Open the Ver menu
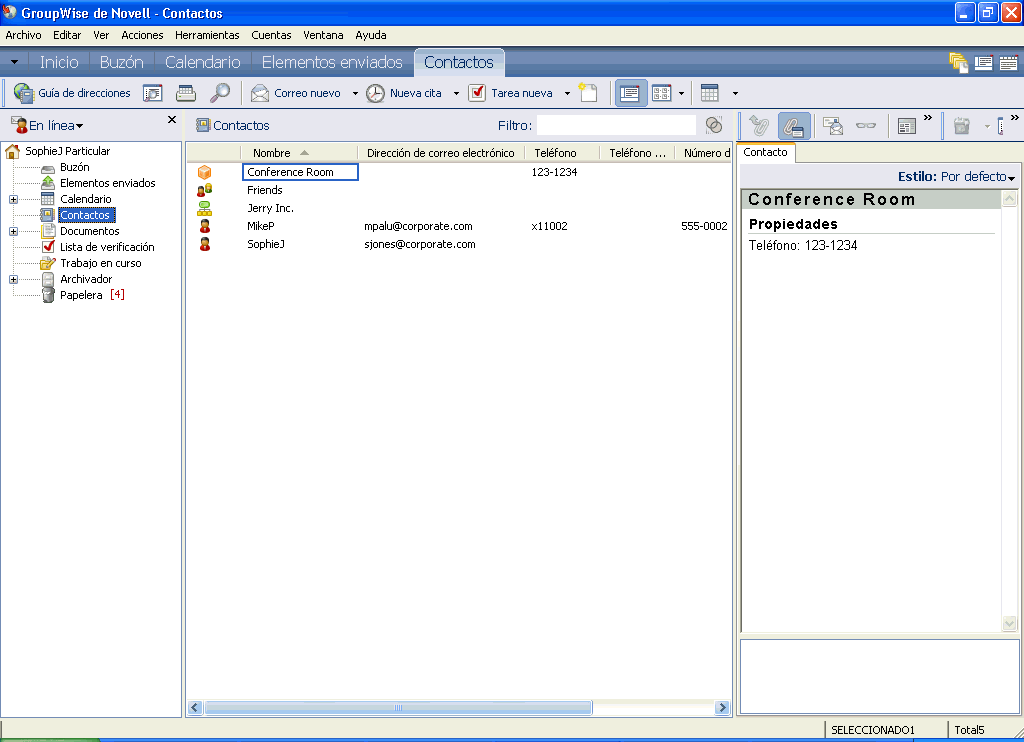The height and width of the screenshot is (742, 1024). tap(101, 35)
